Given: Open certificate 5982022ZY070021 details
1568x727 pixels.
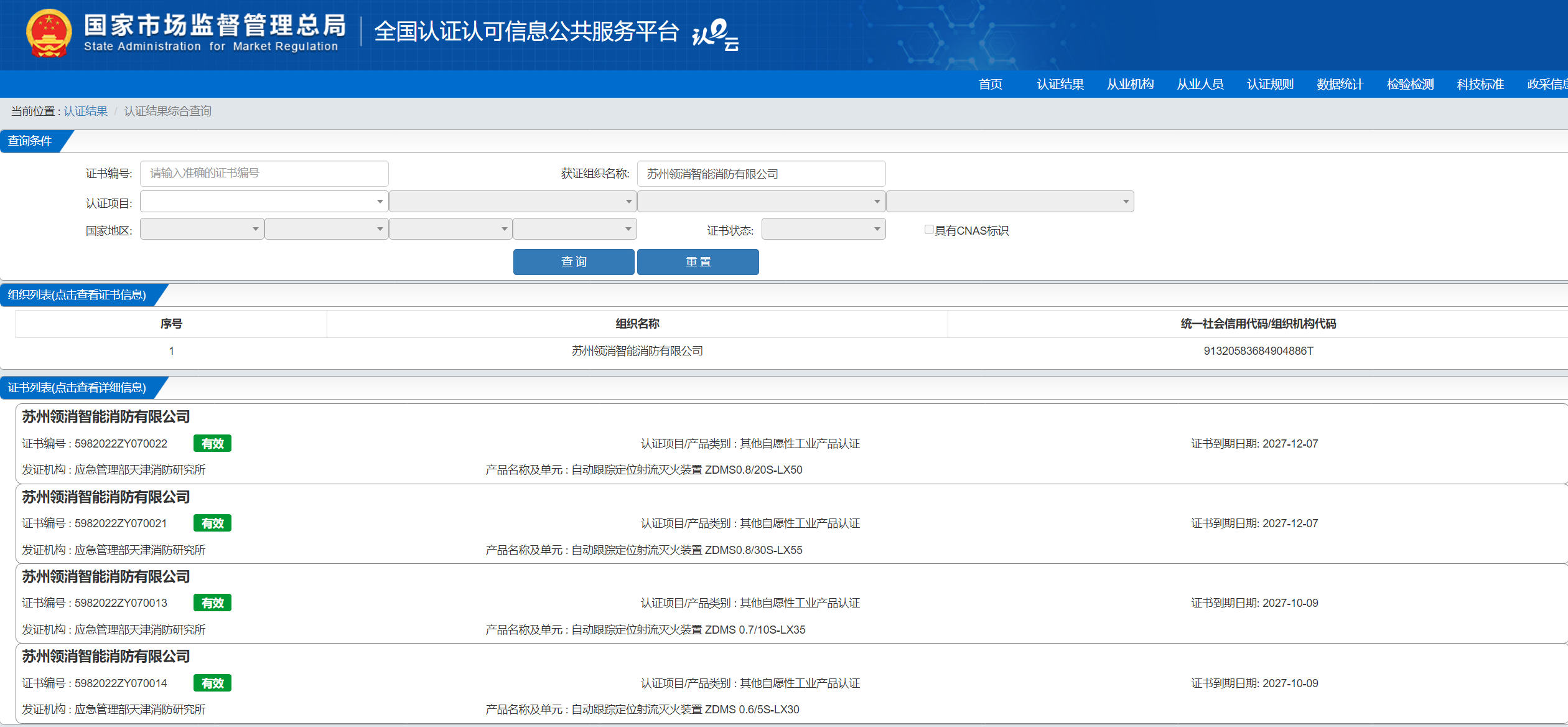Looking at the screenshot, I should [x=791, y=523].
